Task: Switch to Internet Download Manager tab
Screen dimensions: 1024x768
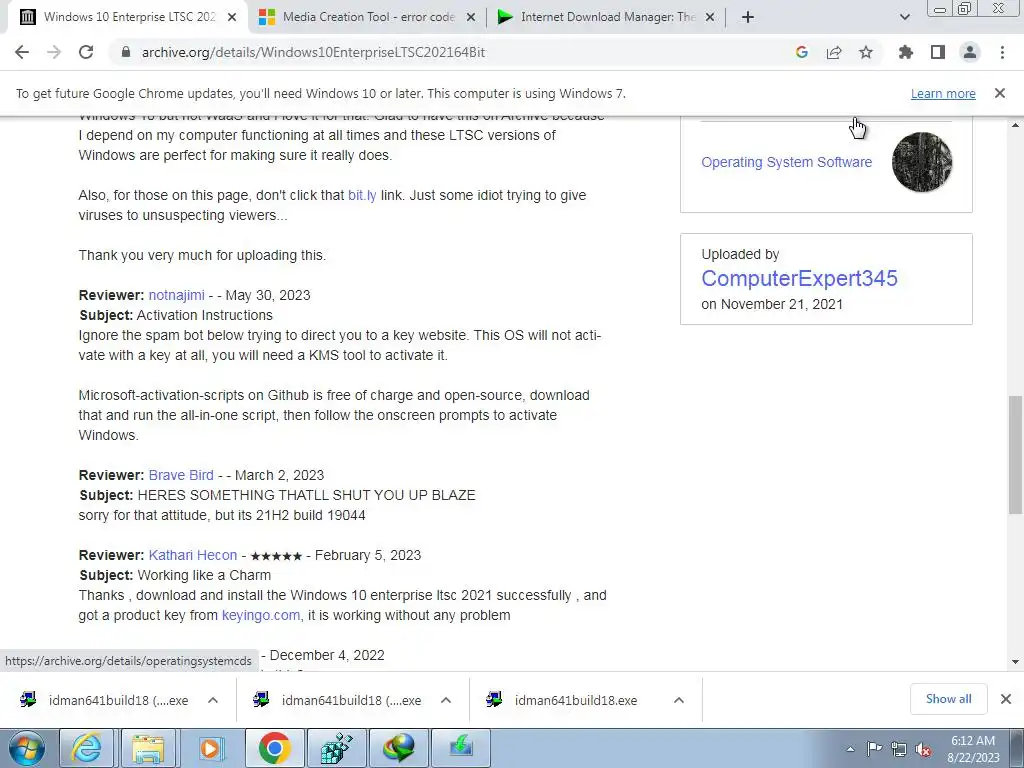Action: click(604, 17)
